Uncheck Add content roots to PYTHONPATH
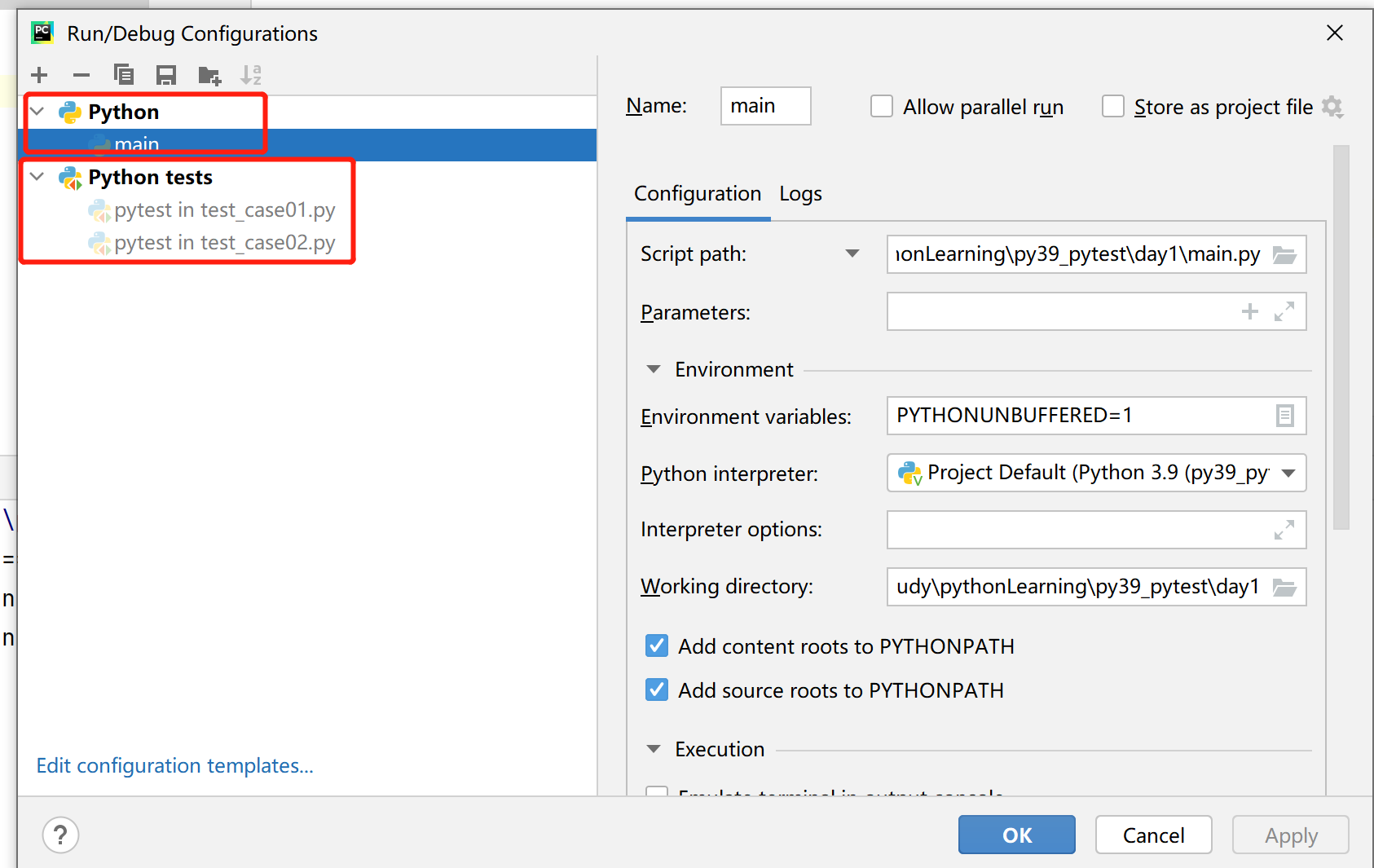The height and width of the screenshot is (868, 1374). tap(657, 646)
